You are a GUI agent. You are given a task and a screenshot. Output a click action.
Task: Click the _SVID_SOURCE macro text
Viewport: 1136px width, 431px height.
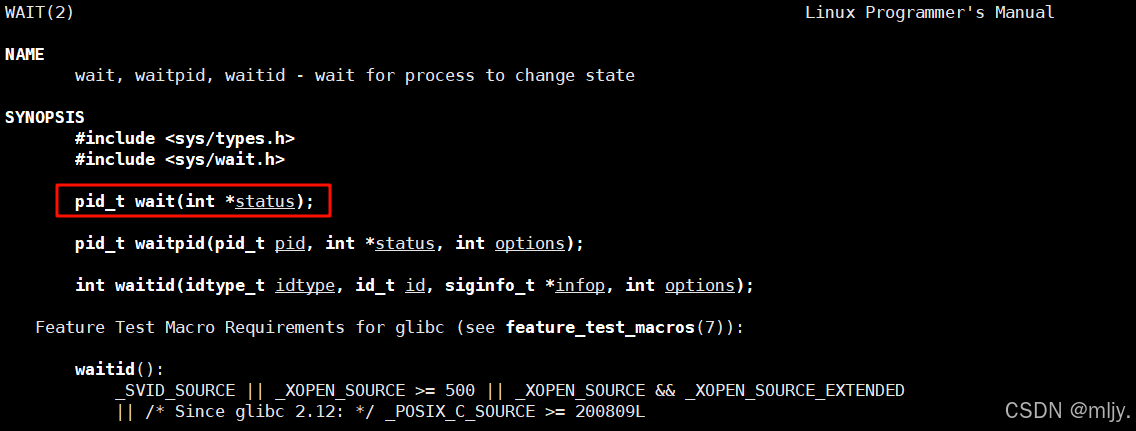coord(175,390)
